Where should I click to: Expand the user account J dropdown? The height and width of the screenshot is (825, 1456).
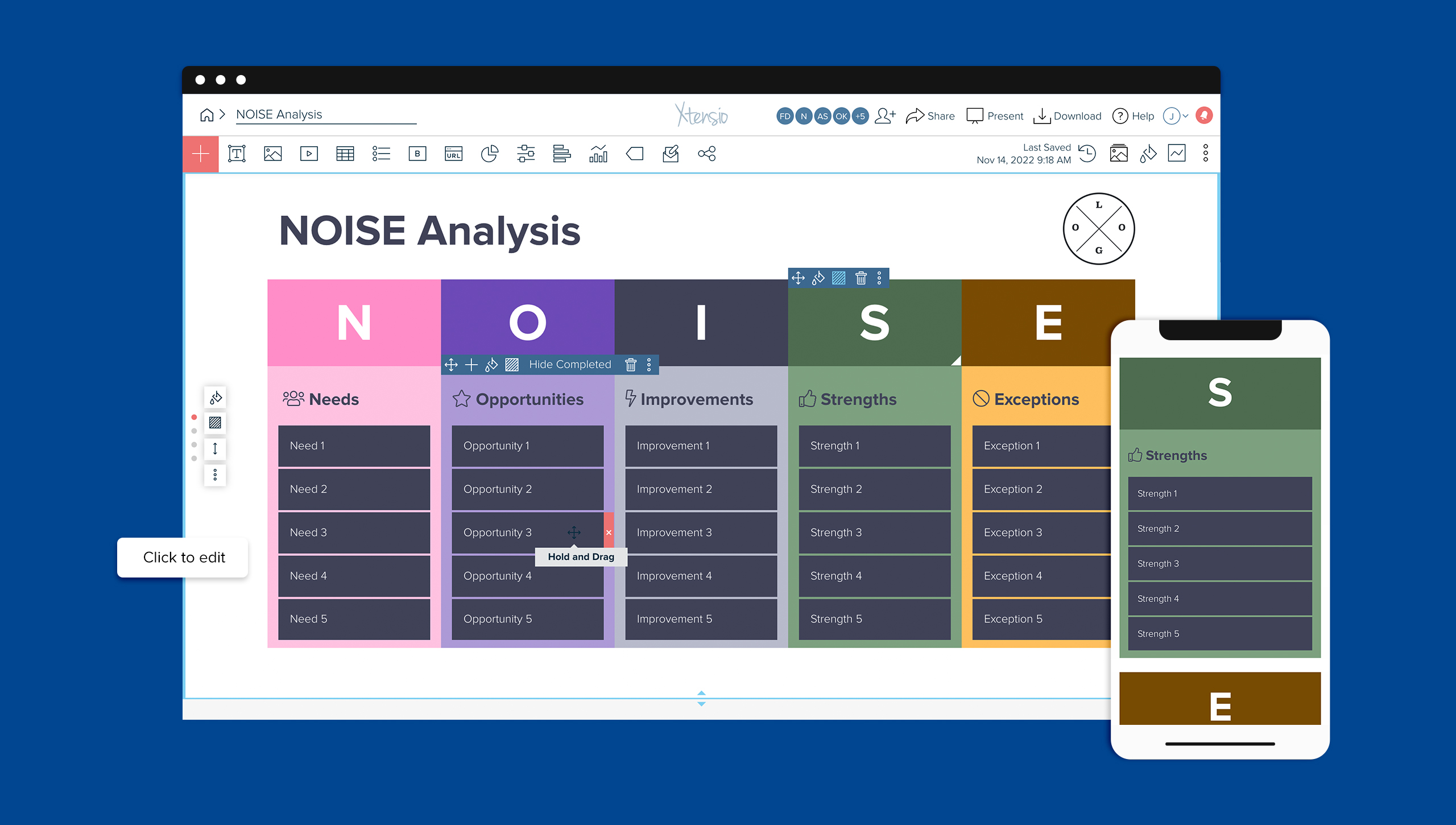point(1176,116)
